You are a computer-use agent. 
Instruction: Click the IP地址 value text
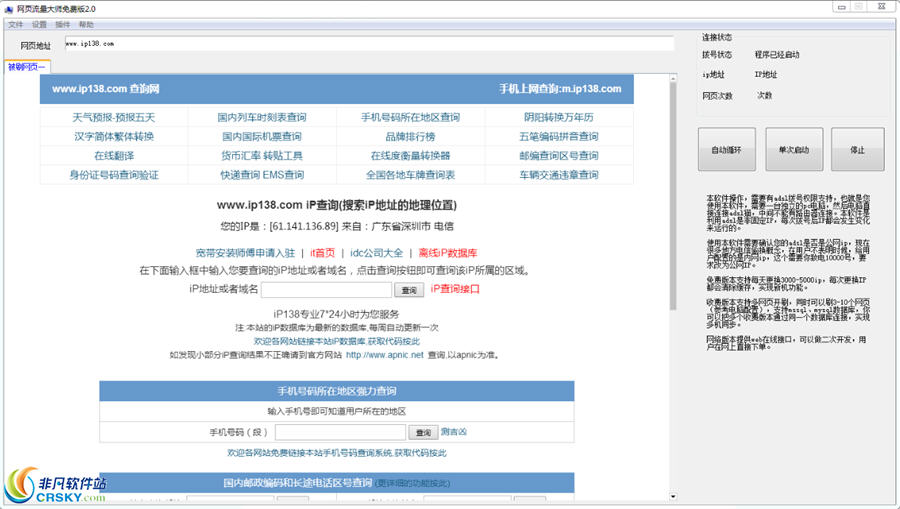[x=766, y=75]
